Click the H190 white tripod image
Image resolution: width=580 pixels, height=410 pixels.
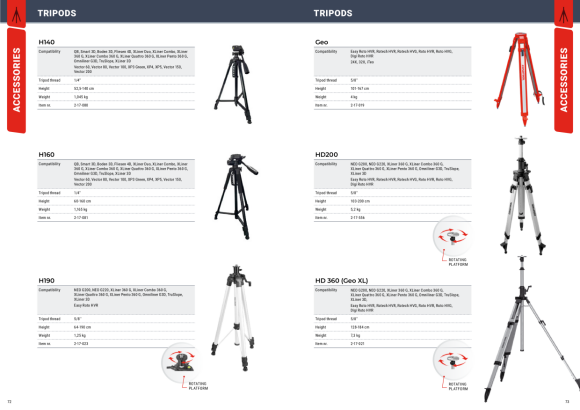coord(233,317)
